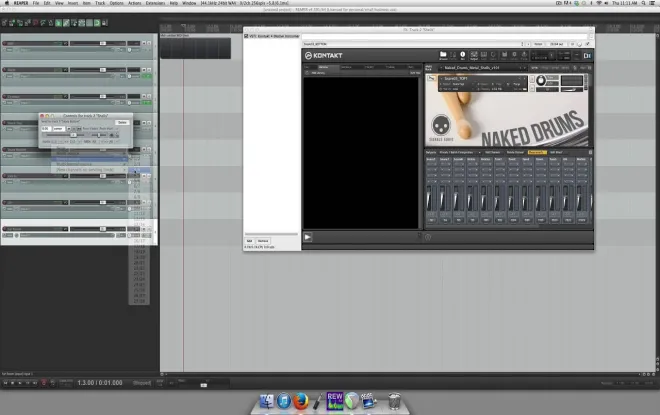This screenshot has width=660, height=415.
Task: Click next arrow beside Snare01_TOP1 name
Action: tap(524, 78)
